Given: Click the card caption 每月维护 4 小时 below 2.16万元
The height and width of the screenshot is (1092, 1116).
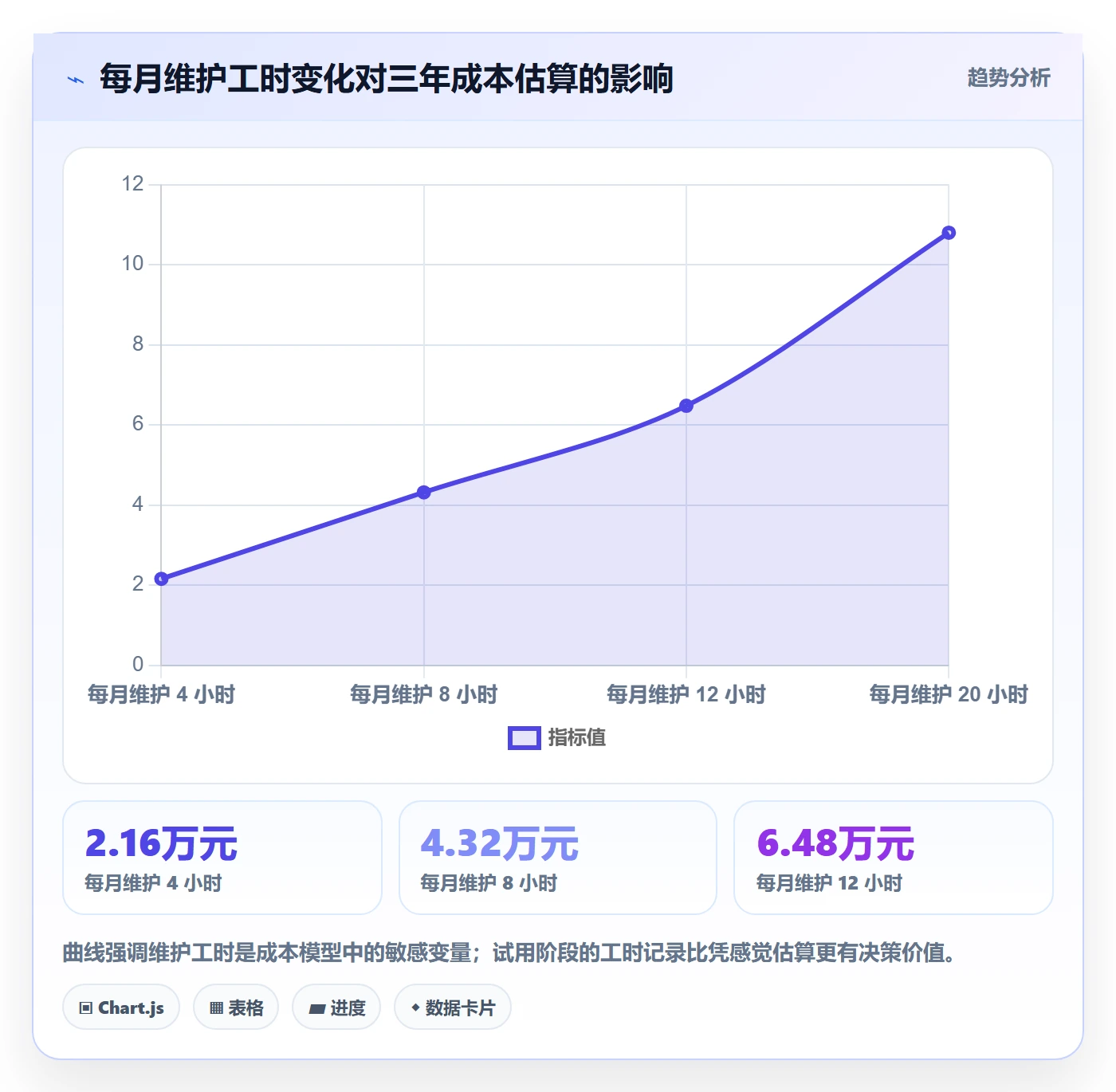Looking at the screenshot, I should (x=153, y=883).
